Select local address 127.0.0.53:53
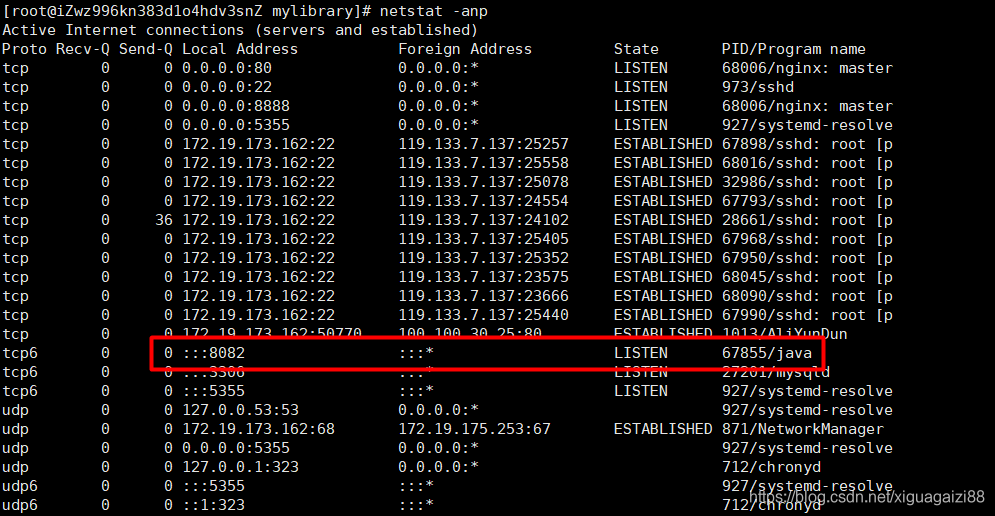 pyautogui.click(x=240, y=410)
